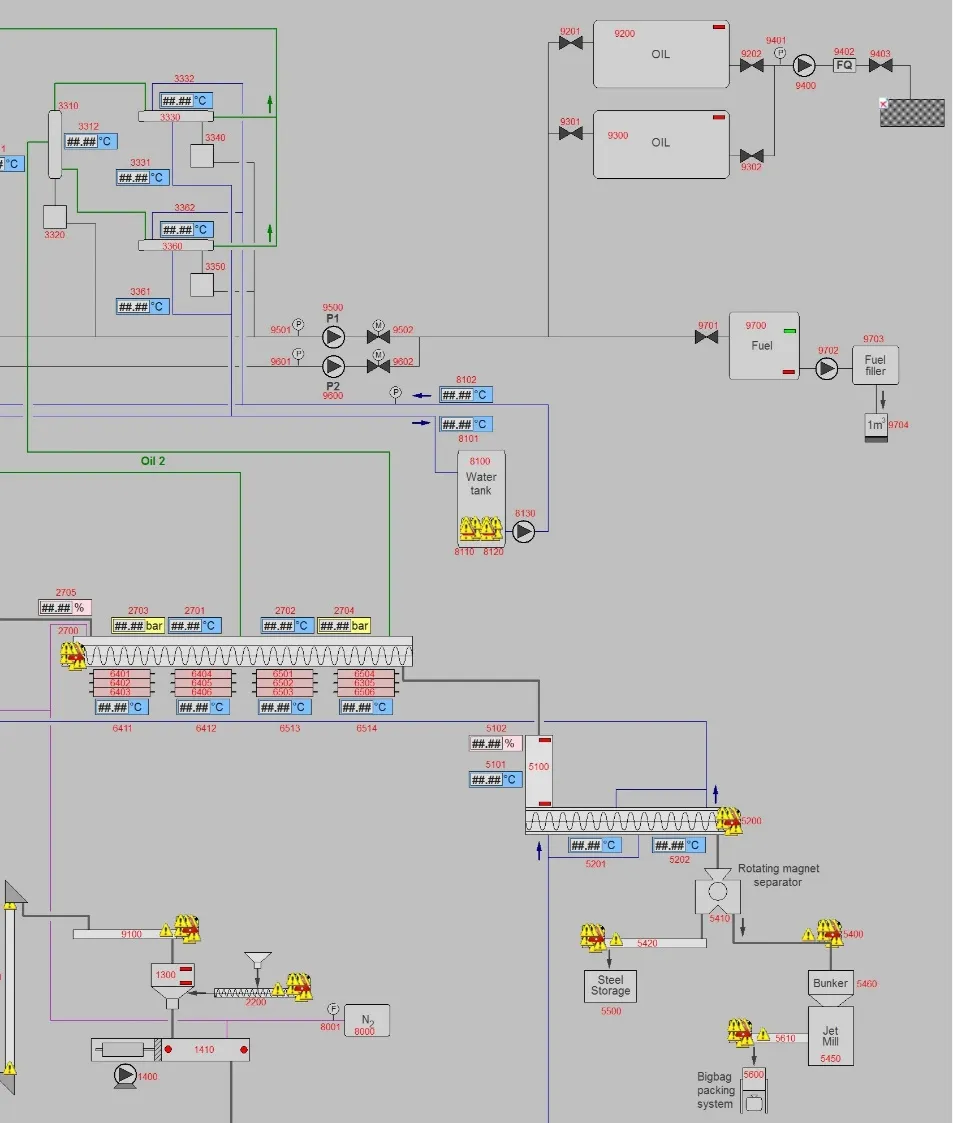This screenshot has height=1123, width=953.
Task: Acknowledge alarm bell 8110 on Water tank
Action: [x=468, y=527]
